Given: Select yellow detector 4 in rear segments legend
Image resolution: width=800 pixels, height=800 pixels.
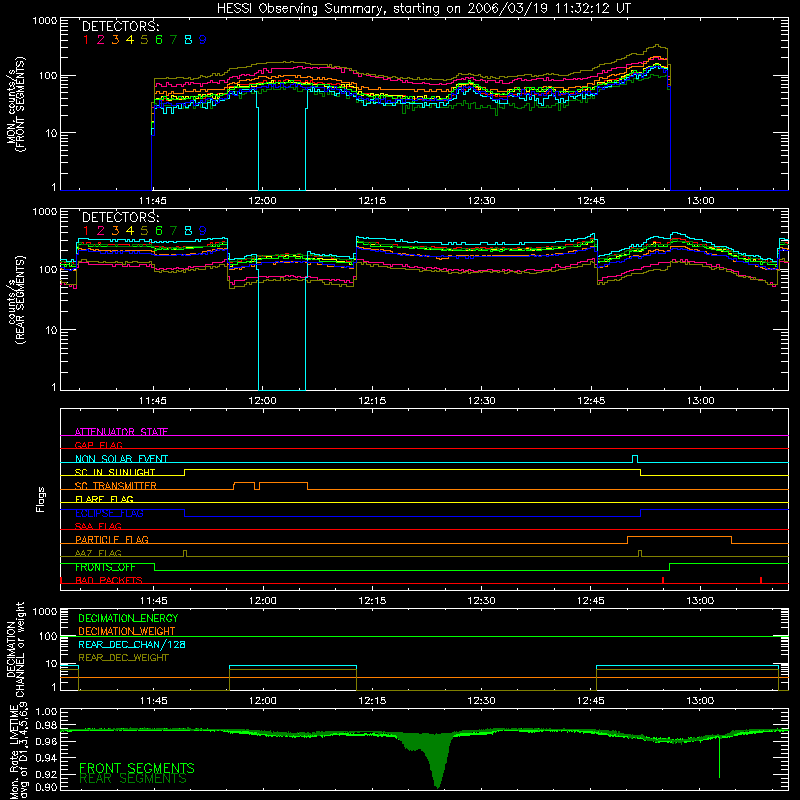Looking at the screenshot, I should 130,231.
